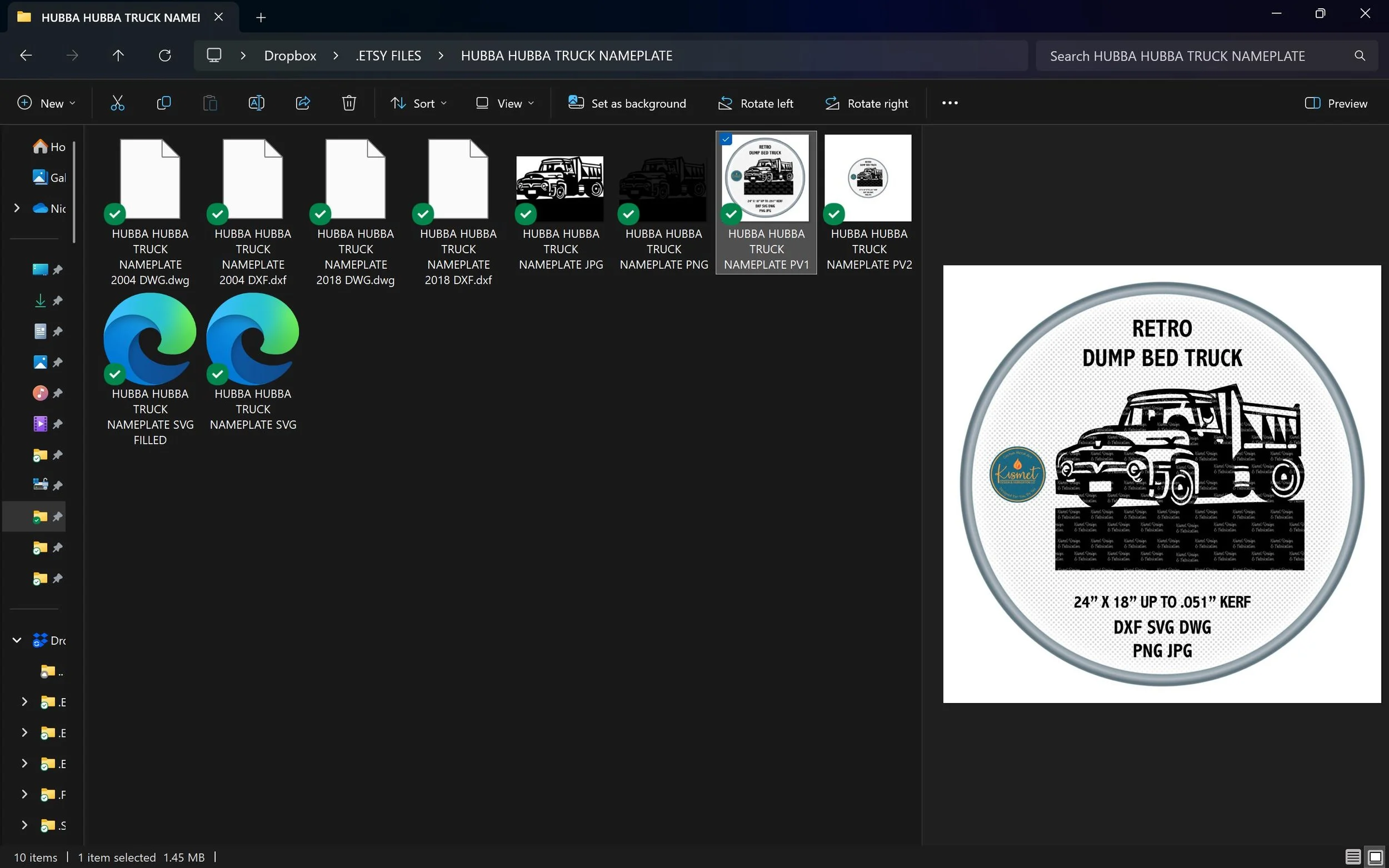Click the Share icon in toolbar
This screenshot has height=868, width=1389.
303,103
